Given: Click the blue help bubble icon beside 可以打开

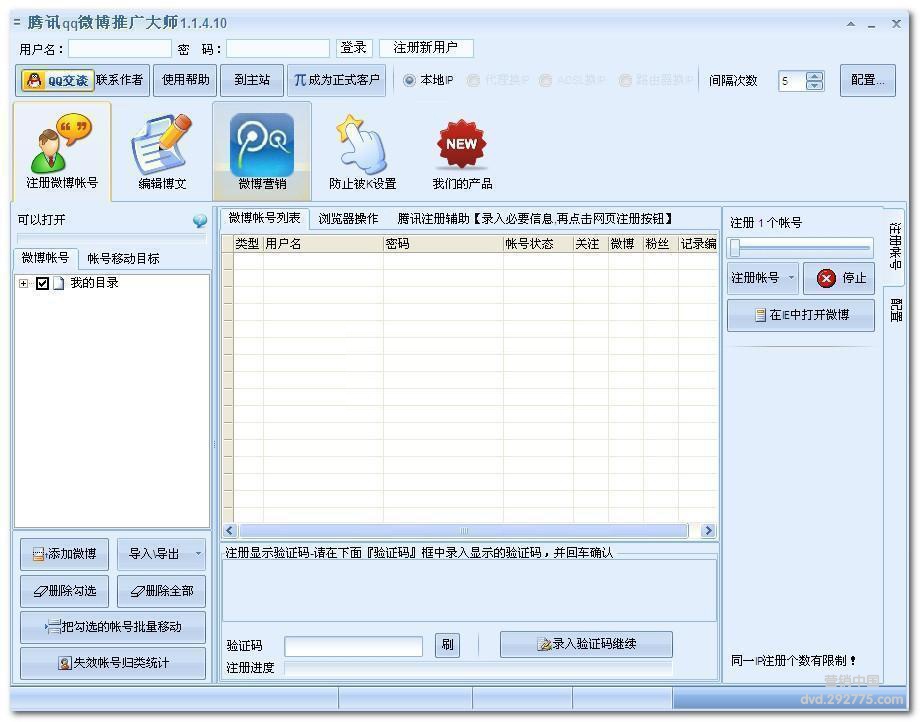Looking at the screenshot, I should click(200, 221).
